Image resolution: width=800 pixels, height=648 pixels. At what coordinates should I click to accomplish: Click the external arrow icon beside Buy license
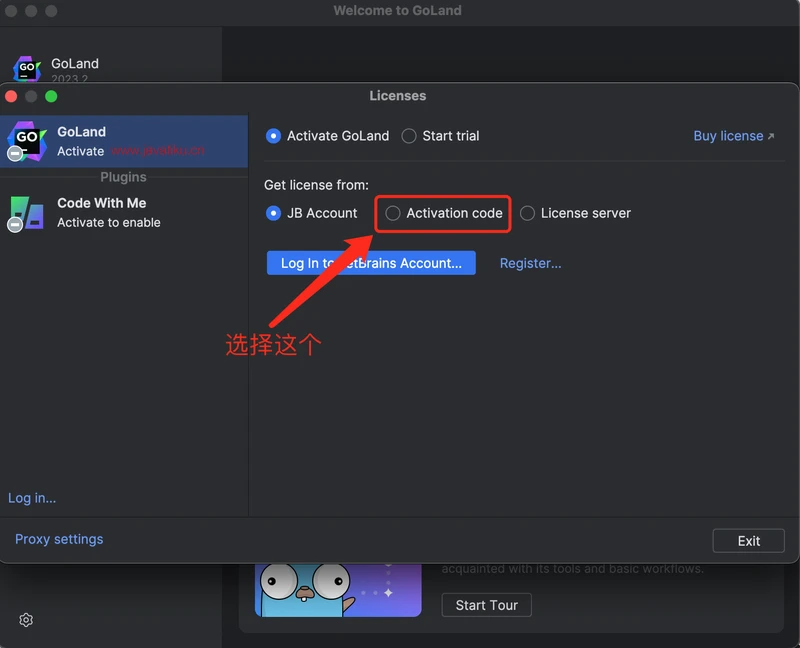click(771, 136)
